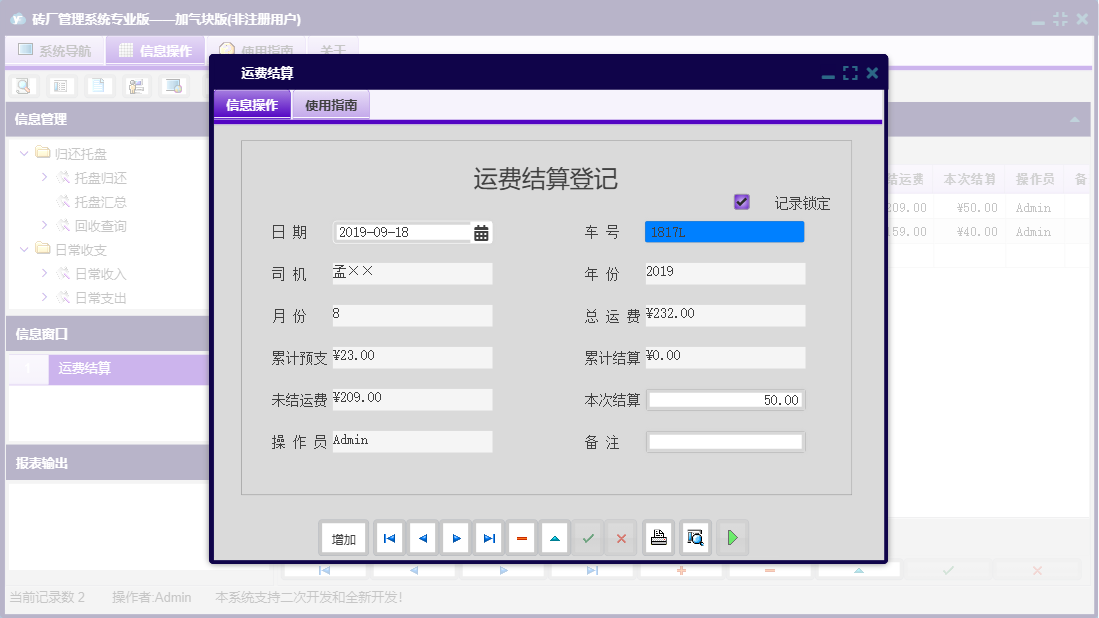Select the monitor-globe icon in the left toolbar

click(173, 86)
